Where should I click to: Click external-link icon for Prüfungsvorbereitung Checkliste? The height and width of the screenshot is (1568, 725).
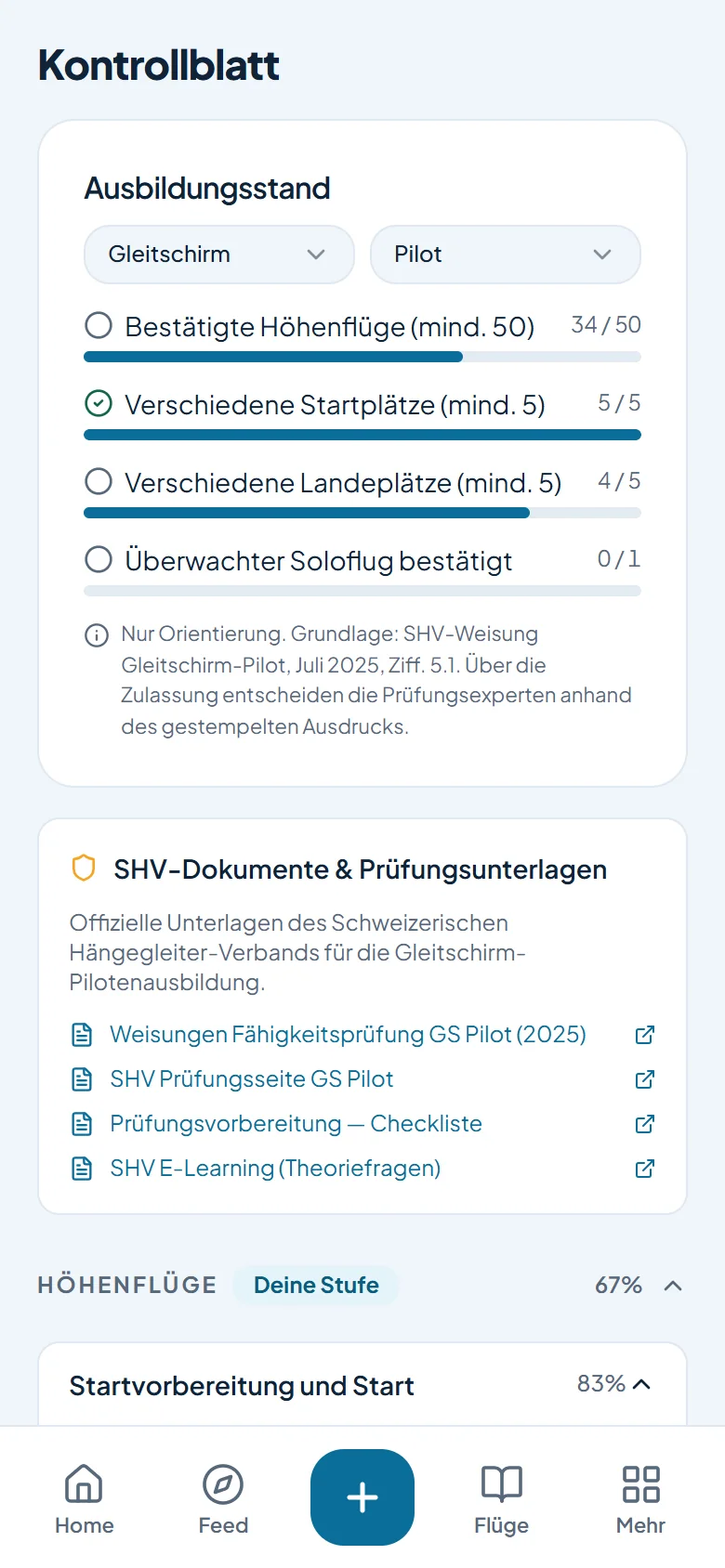pyautogui.click(x=645, y=1124)
